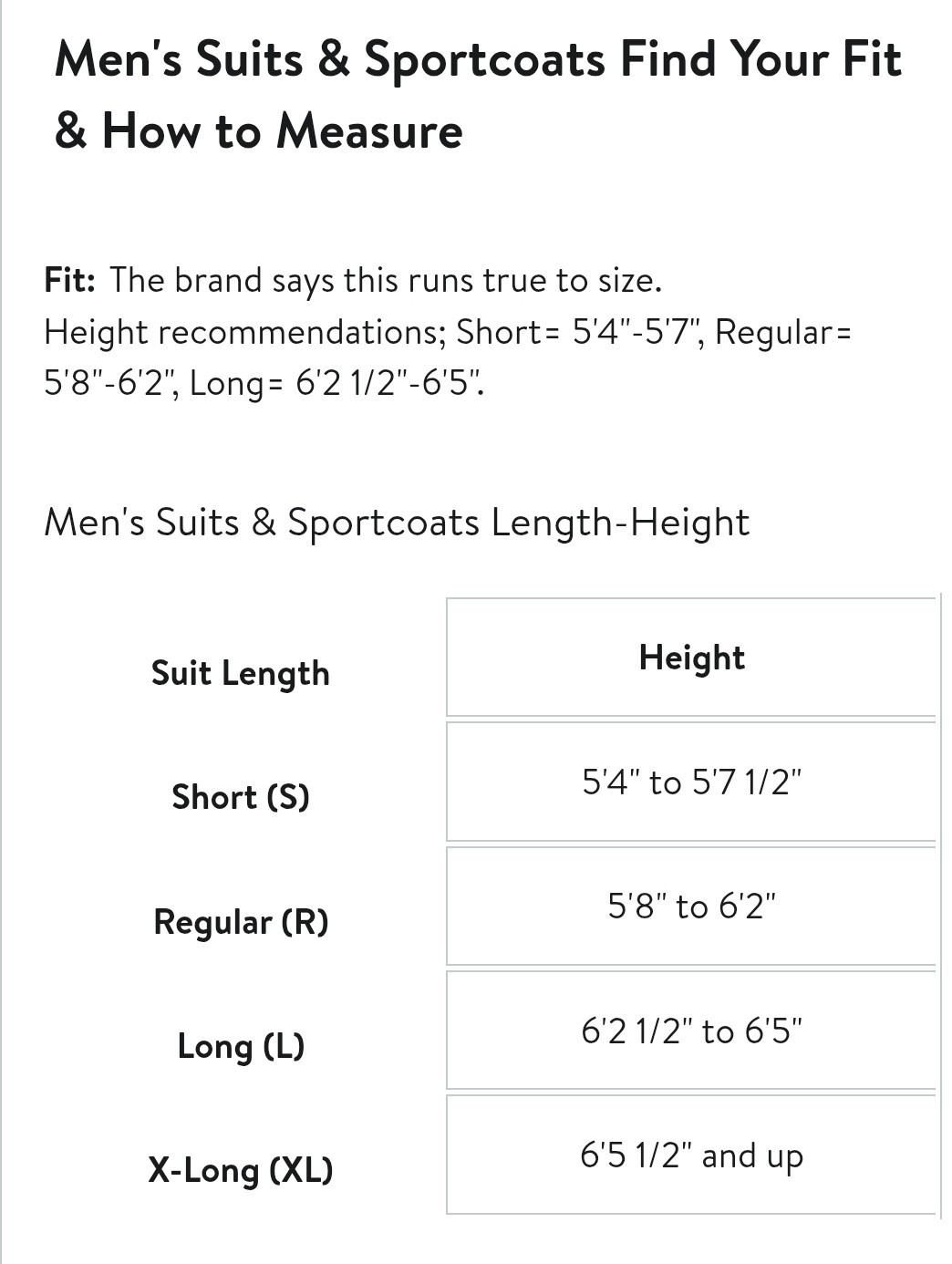Click "Men's Suits" in the bold page heading
Viewport: 952px width, 1264px height.
pyautogui.click(x=179, y=60)
